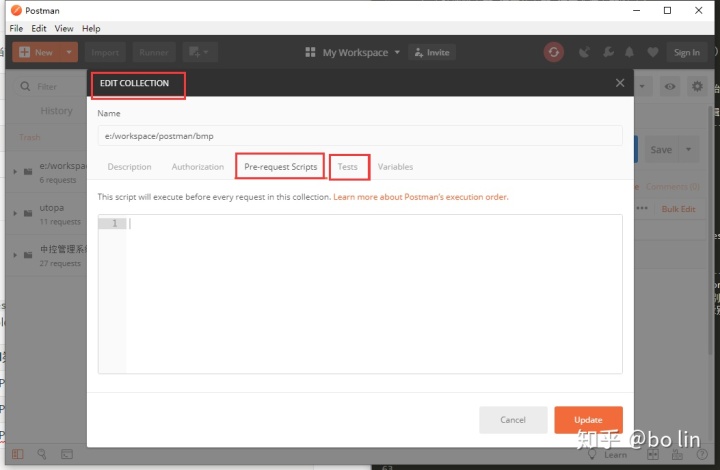Viewport: 720px width, 470px height.
Task: Expand the 中控管理系 collection
Action: coord(15,255)
